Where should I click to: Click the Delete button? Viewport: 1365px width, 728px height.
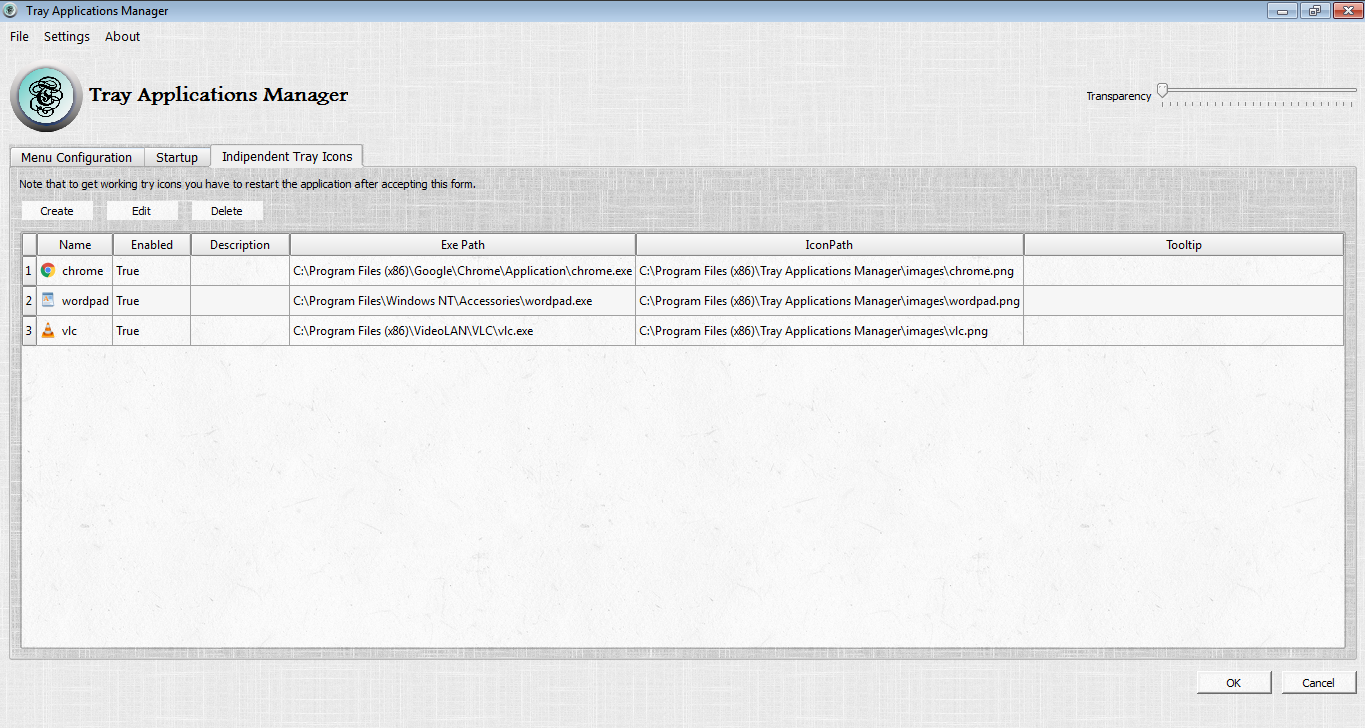(226, 210)
